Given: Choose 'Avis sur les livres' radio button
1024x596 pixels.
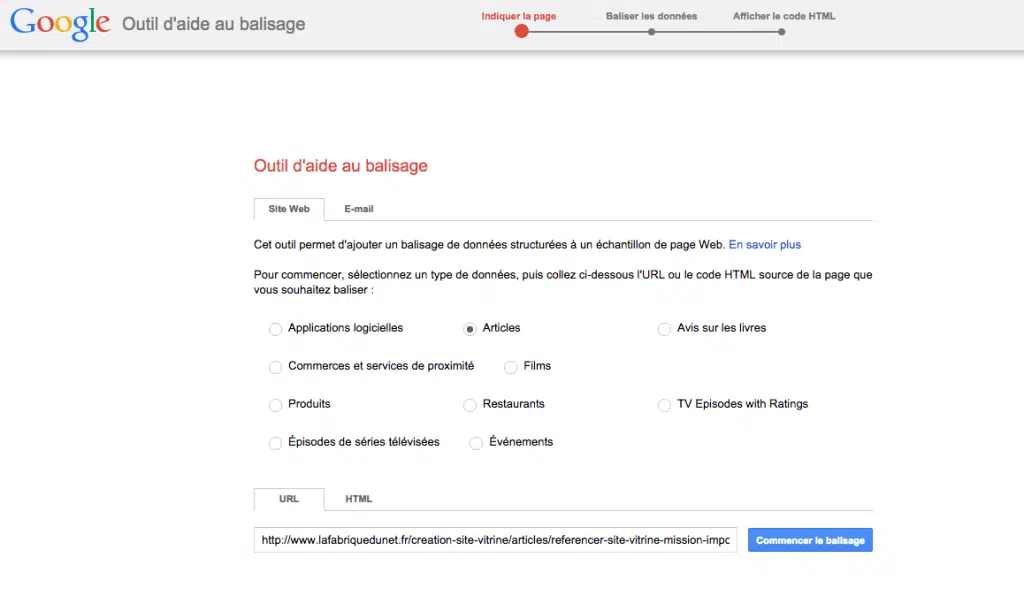Looking at the screenshot, I should 664,329.
